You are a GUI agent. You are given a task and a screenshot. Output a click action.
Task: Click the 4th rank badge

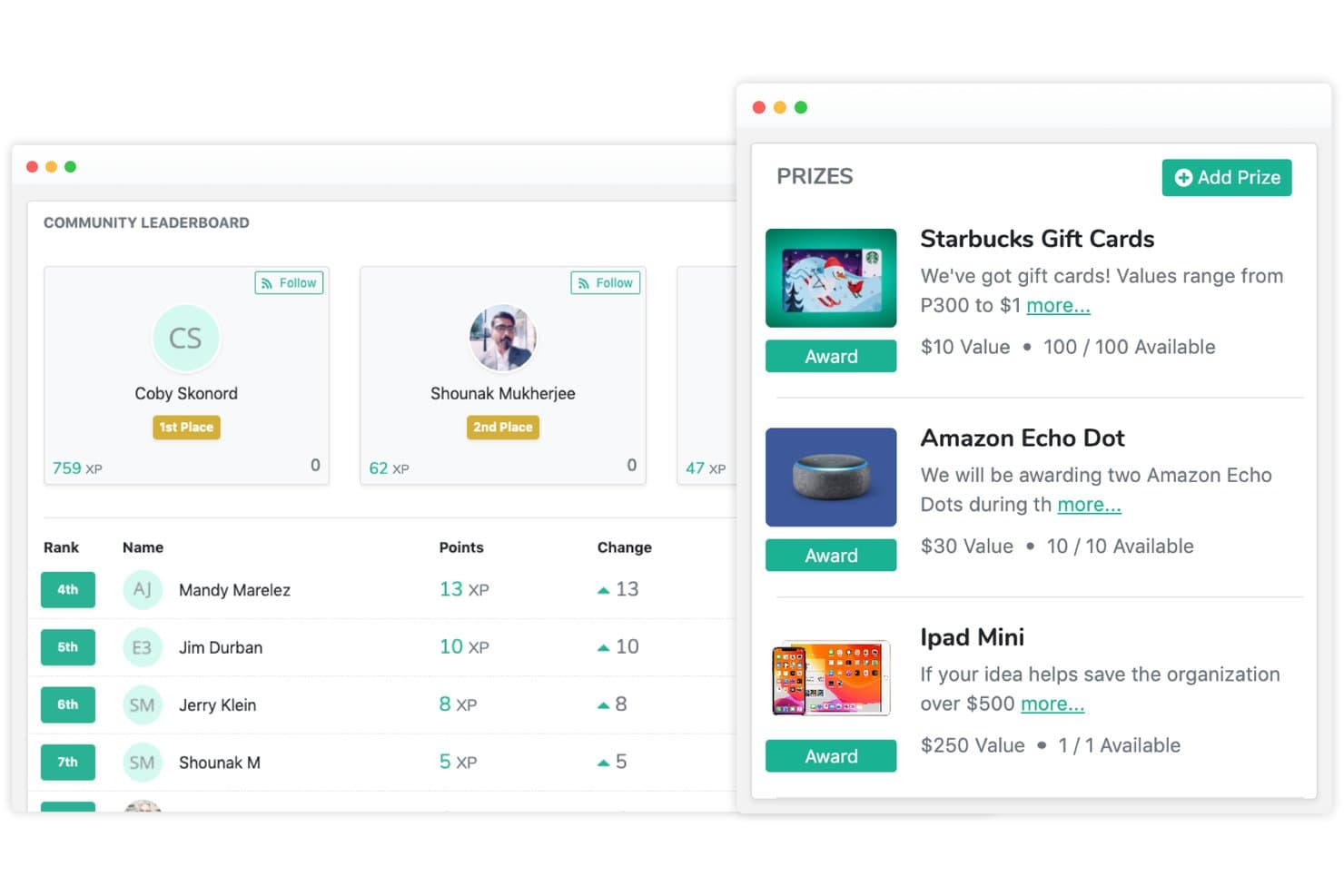68,590
